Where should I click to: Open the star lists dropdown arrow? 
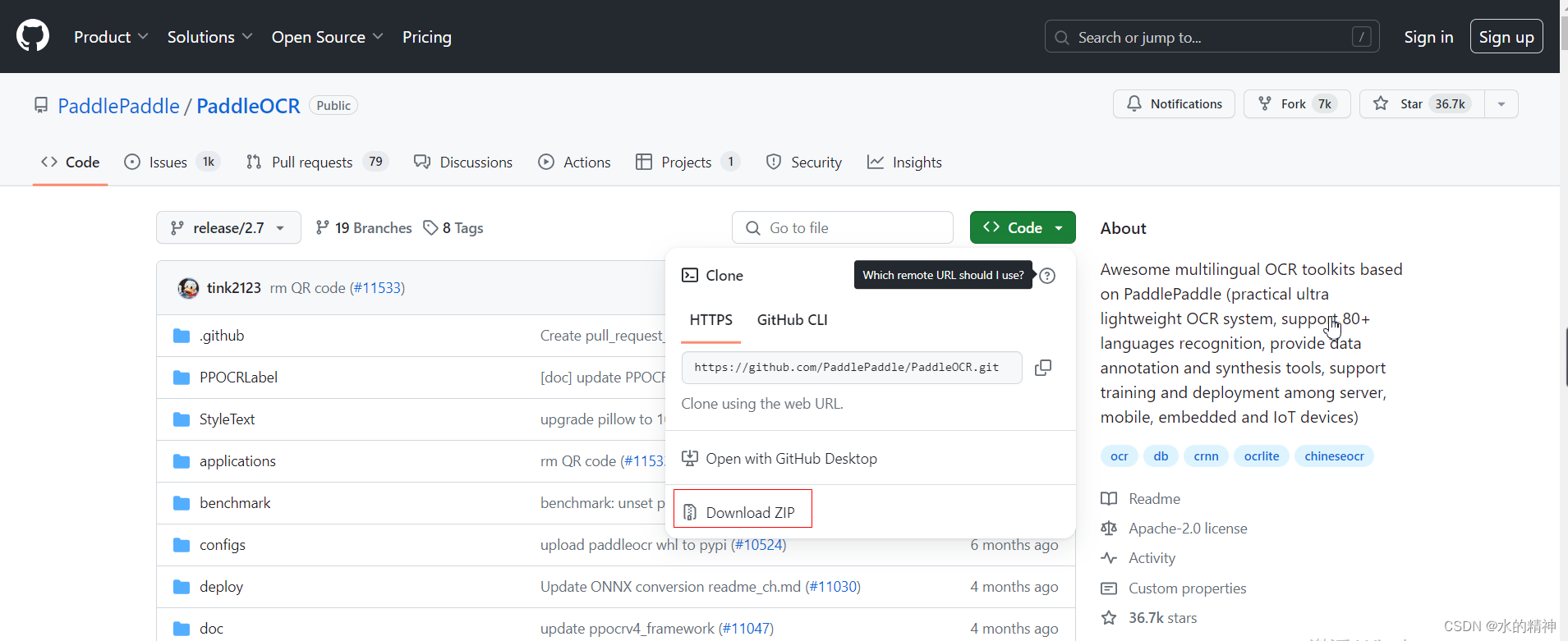tap(1501, 104)
